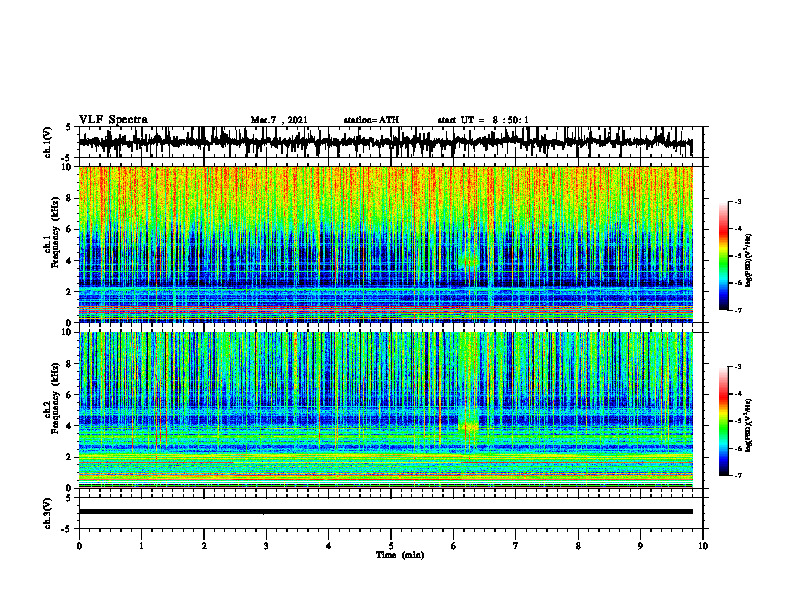Click the "start UT = 8 :50: 1" text
The height and width of the screenshot is (612, 792).
click(483, 120)
